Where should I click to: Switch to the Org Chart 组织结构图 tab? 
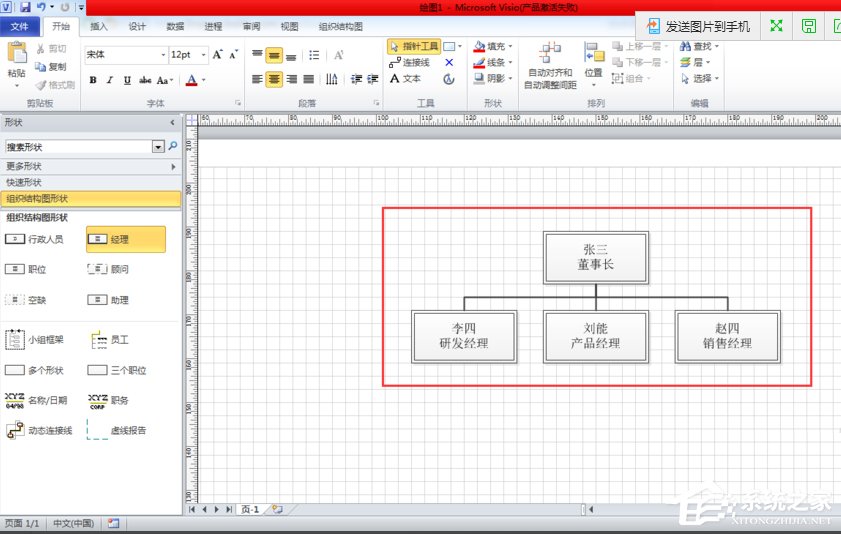coord(341,26)
